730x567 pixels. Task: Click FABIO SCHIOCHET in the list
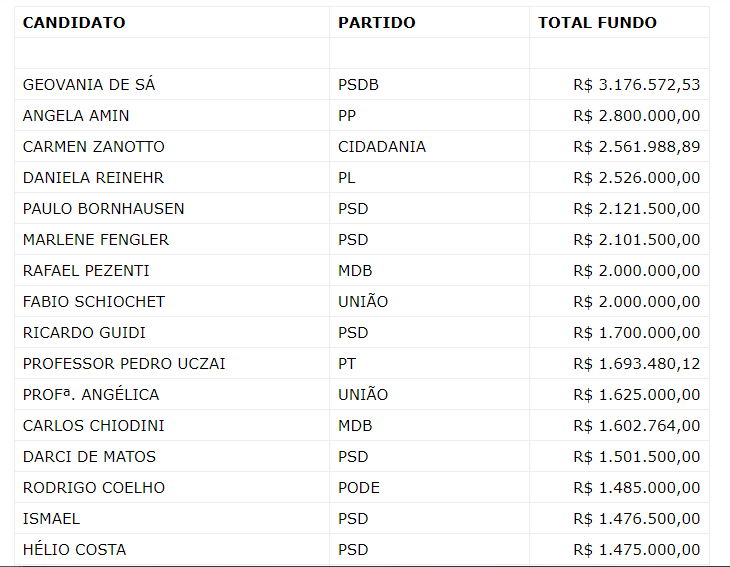tap(94, 302)
